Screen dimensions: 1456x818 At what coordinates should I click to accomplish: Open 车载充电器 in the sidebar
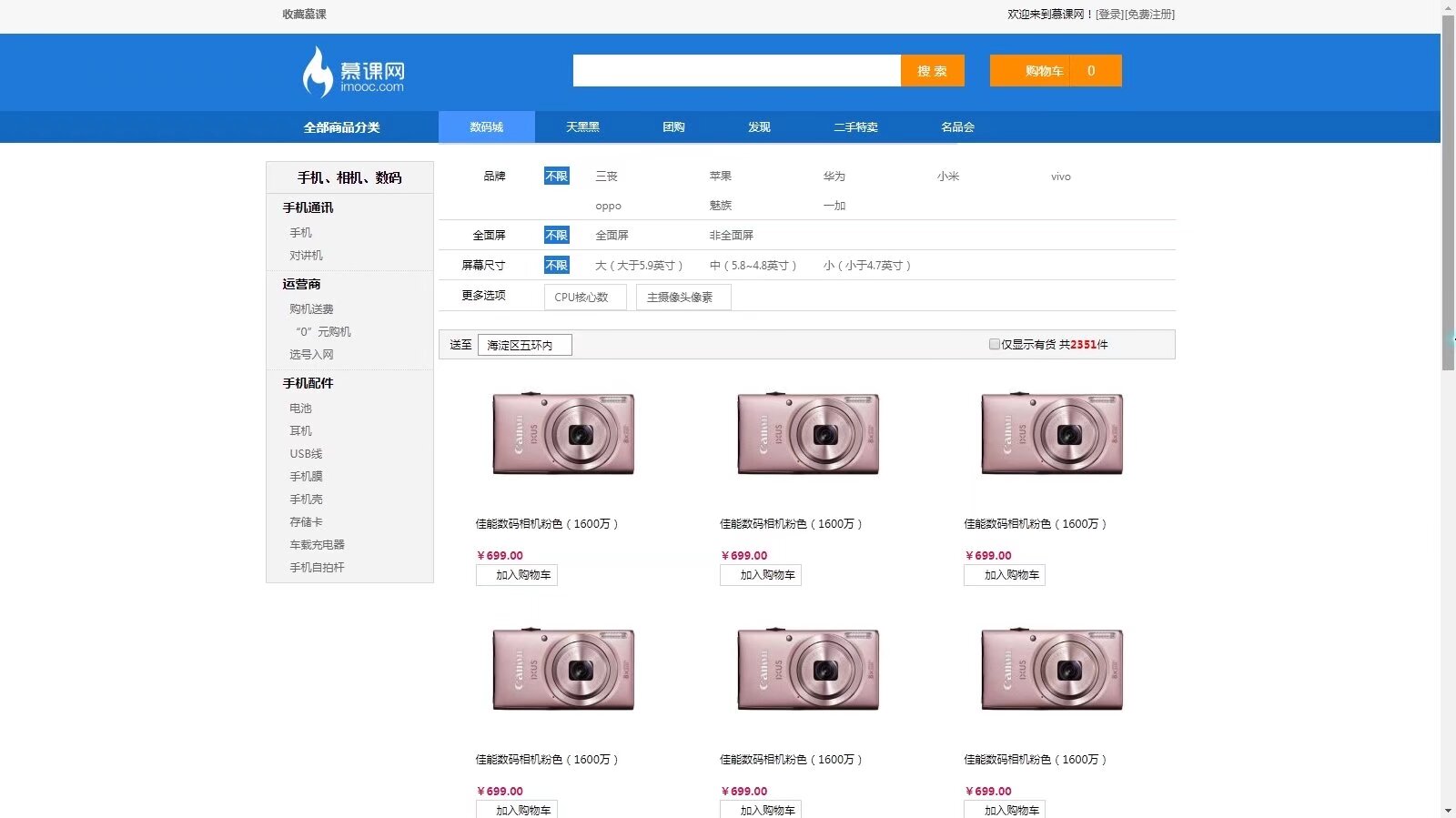point(317,545)
